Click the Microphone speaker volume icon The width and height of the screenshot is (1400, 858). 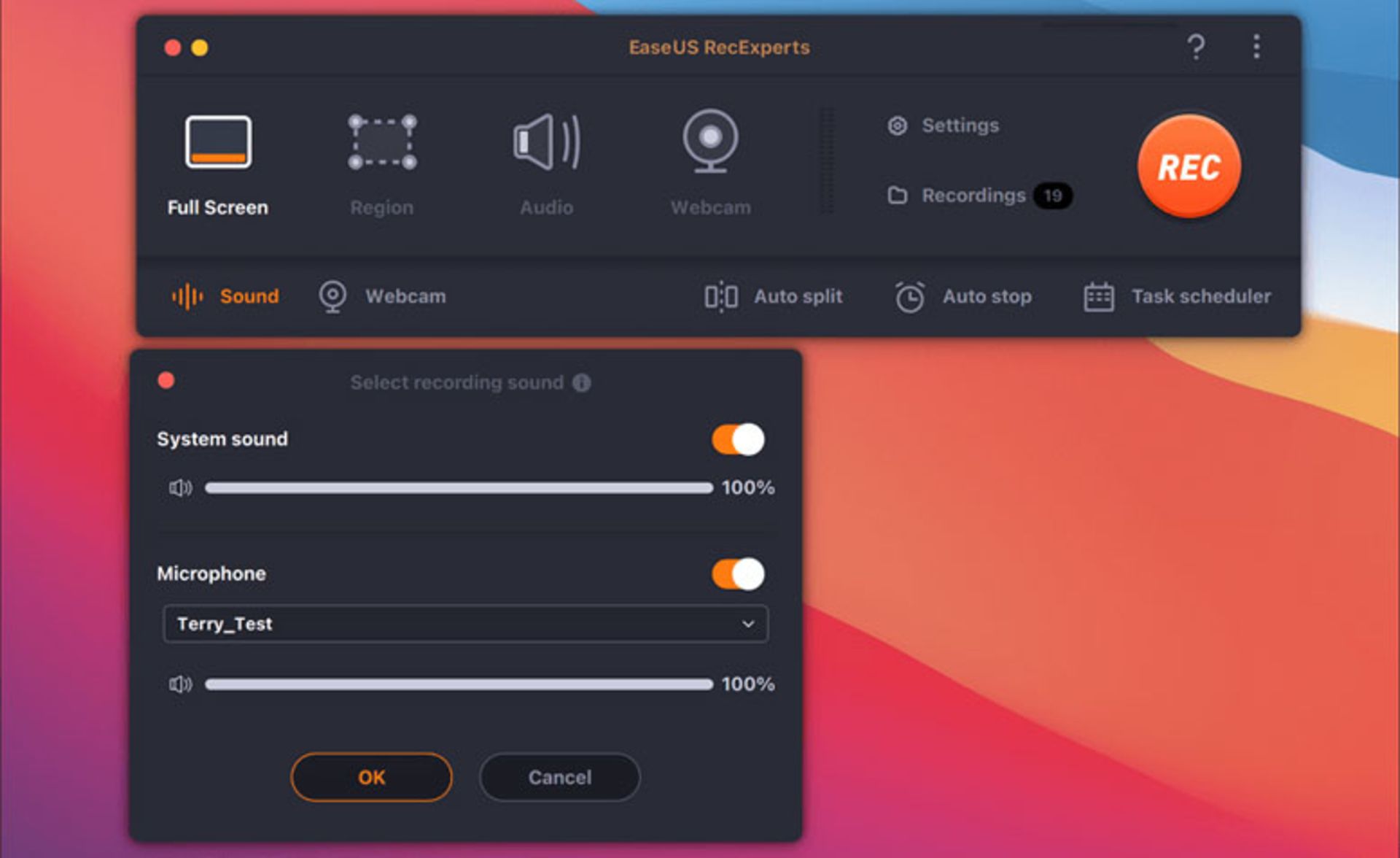click(x=180, y=684)
